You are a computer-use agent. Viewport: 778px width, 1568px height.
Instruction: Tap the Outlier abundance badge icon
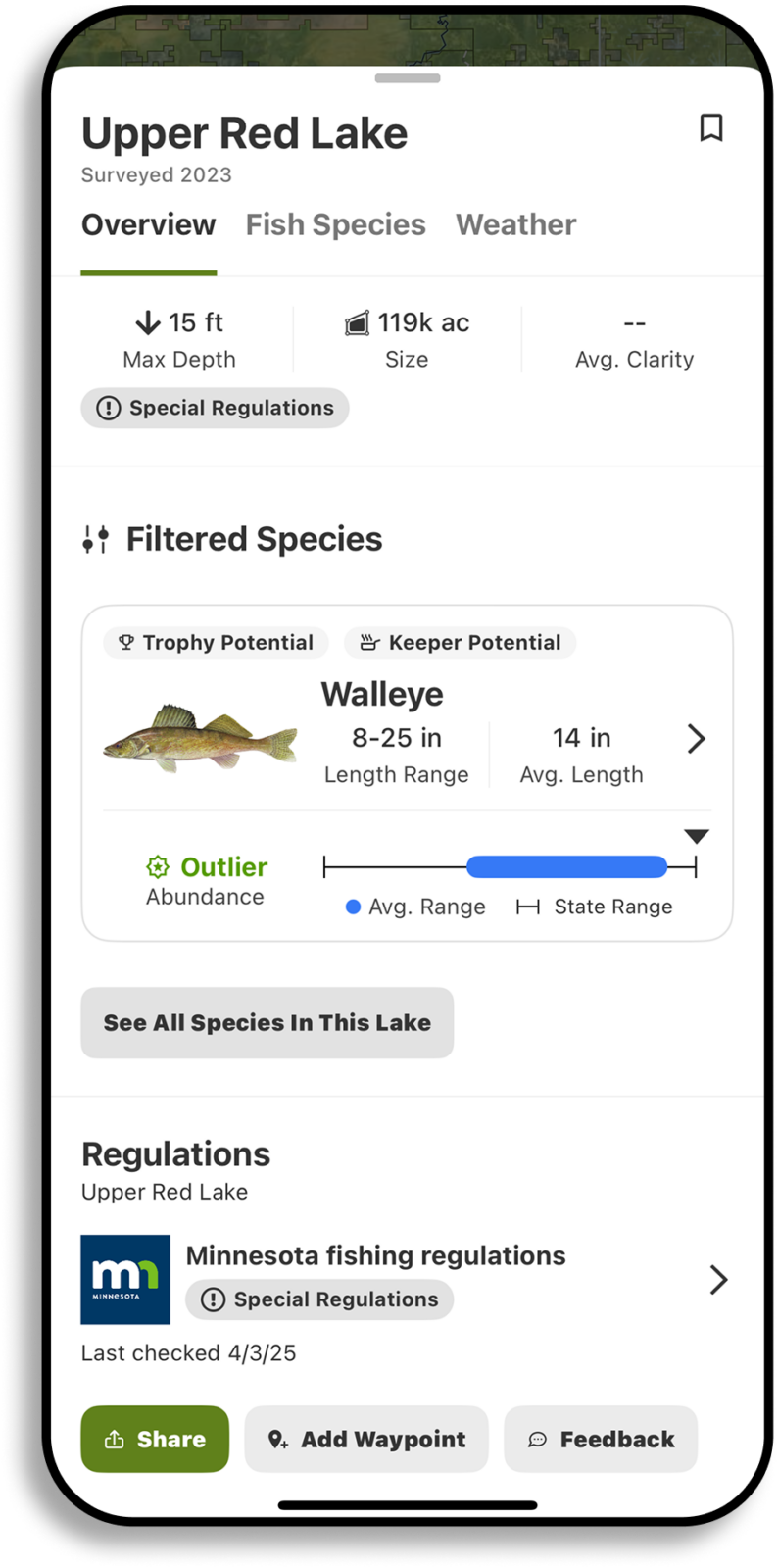(158, 867)
